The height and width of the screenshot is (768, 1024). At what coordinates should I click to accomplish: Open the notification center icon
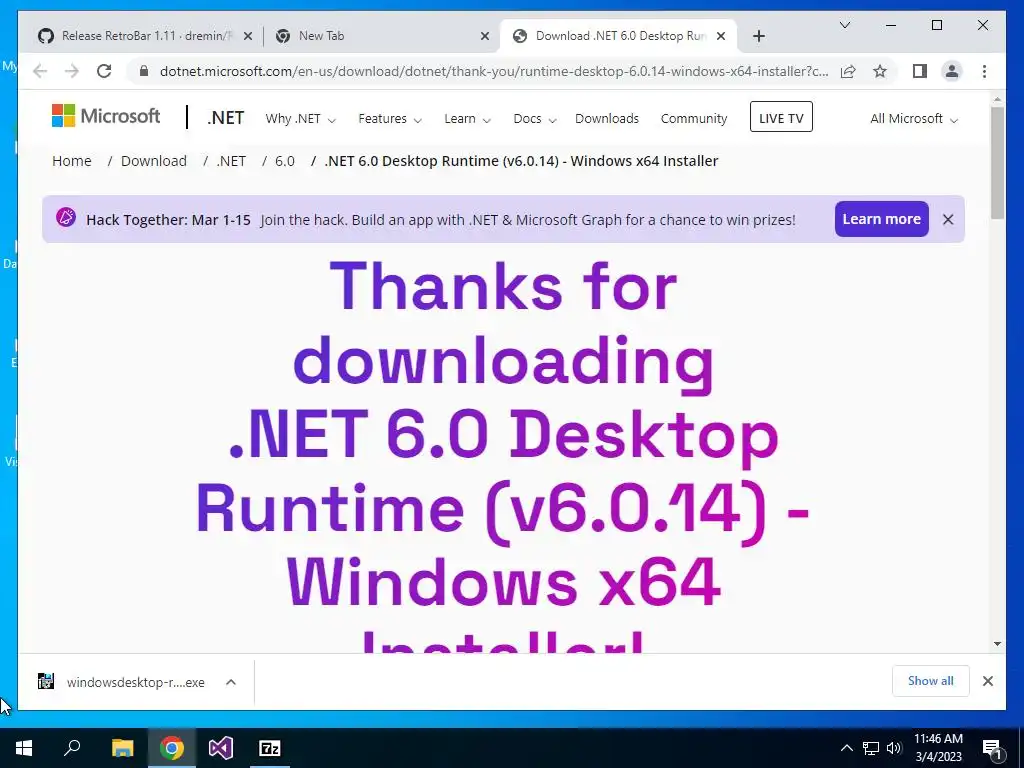coord(992,748)
